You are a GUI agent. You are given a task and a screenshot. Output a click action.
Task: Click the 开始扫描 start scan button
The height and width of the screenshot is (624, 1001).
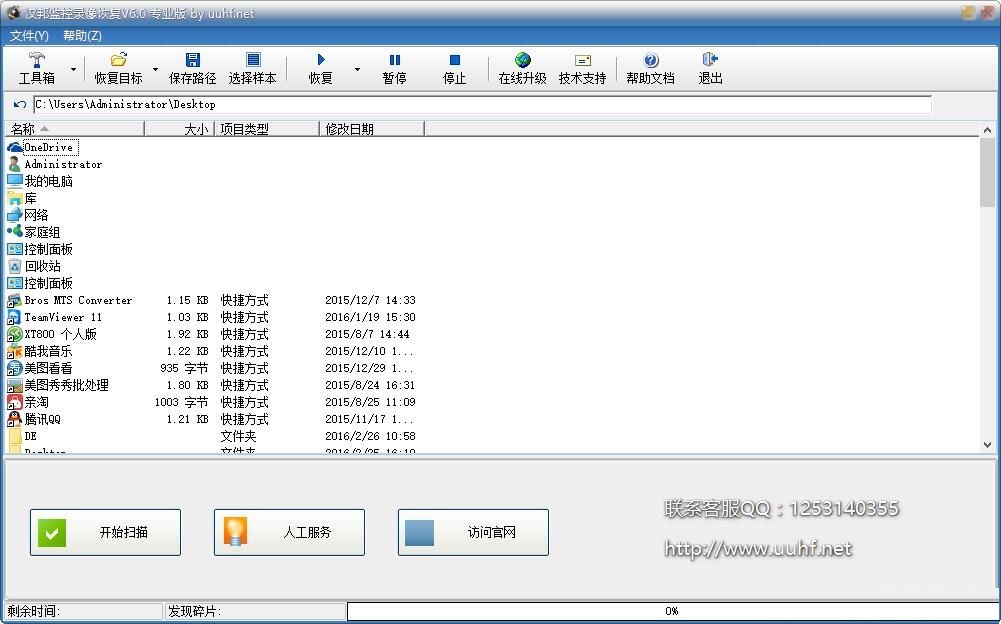pos(105,532)
